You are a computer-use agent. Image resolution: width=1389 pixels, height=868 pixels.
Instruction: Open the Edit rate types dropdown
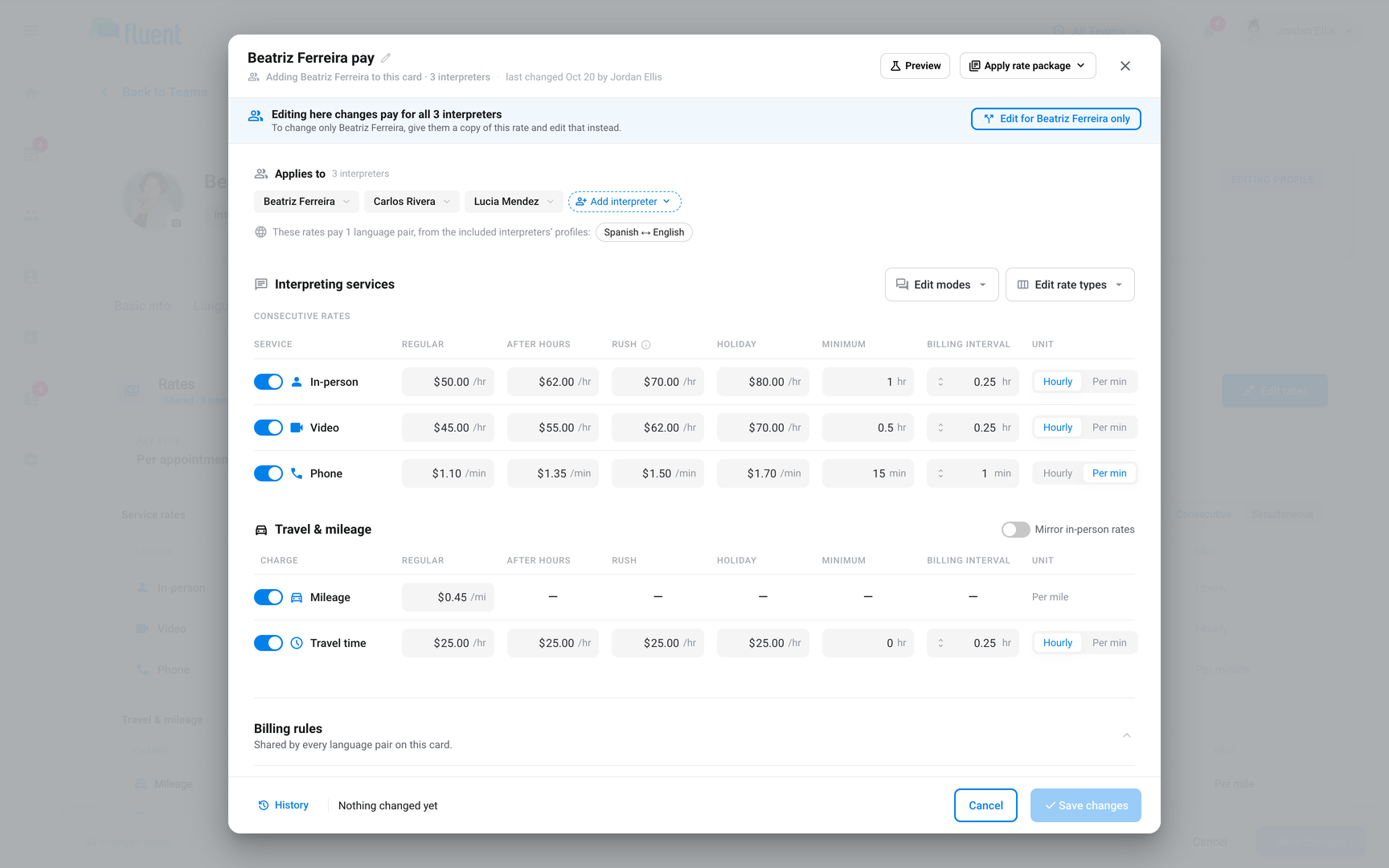tap(1070, 285)
